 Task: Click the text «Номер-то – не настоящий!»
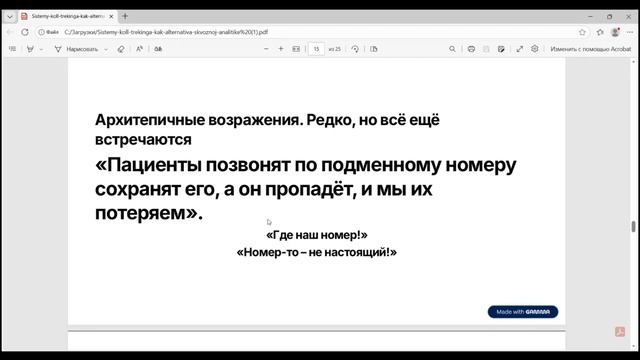click(317, 252)
